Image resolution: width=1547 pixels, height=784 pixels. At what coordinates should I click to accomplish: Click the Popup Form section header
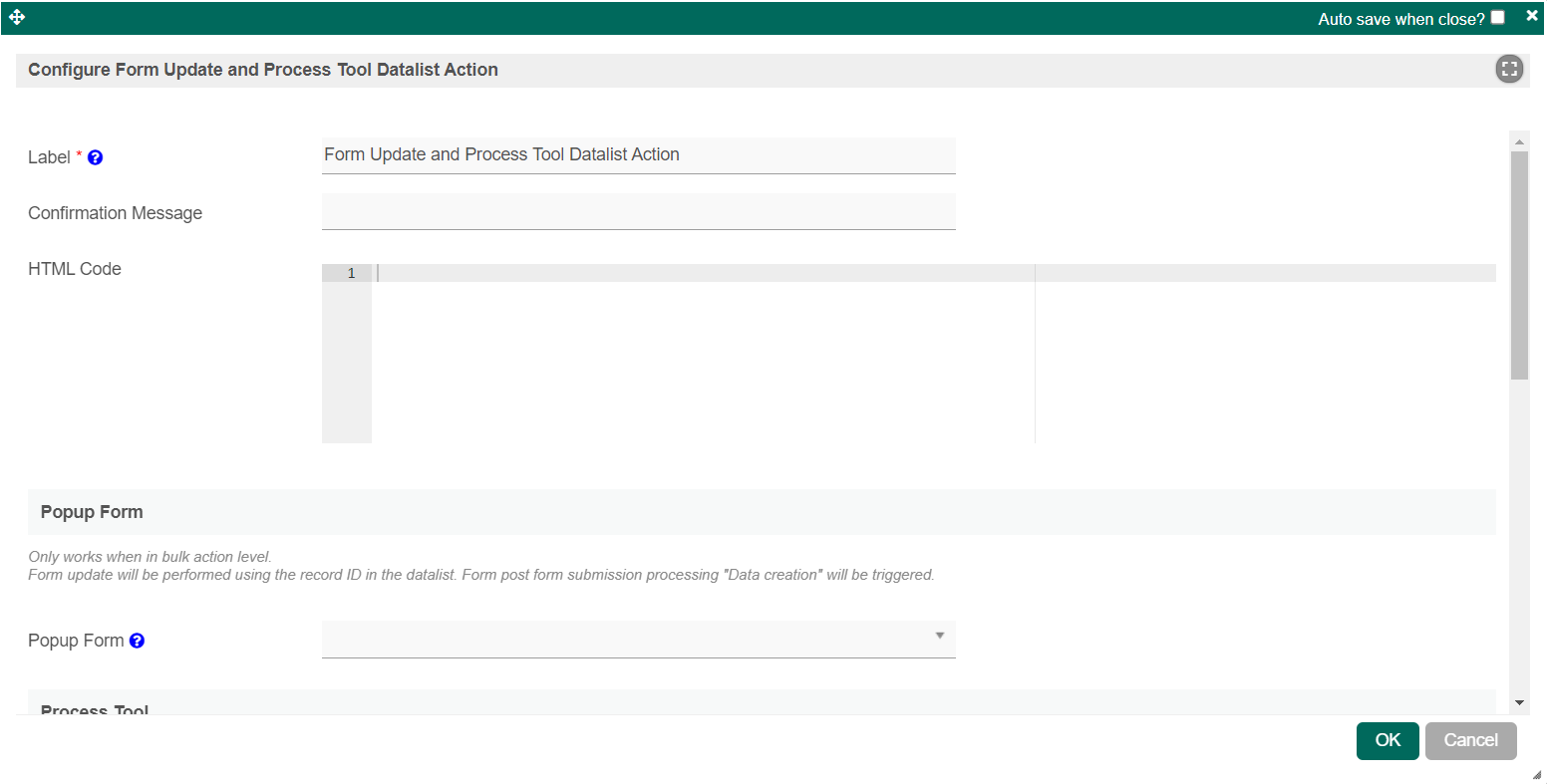click(x=92, y=512)
